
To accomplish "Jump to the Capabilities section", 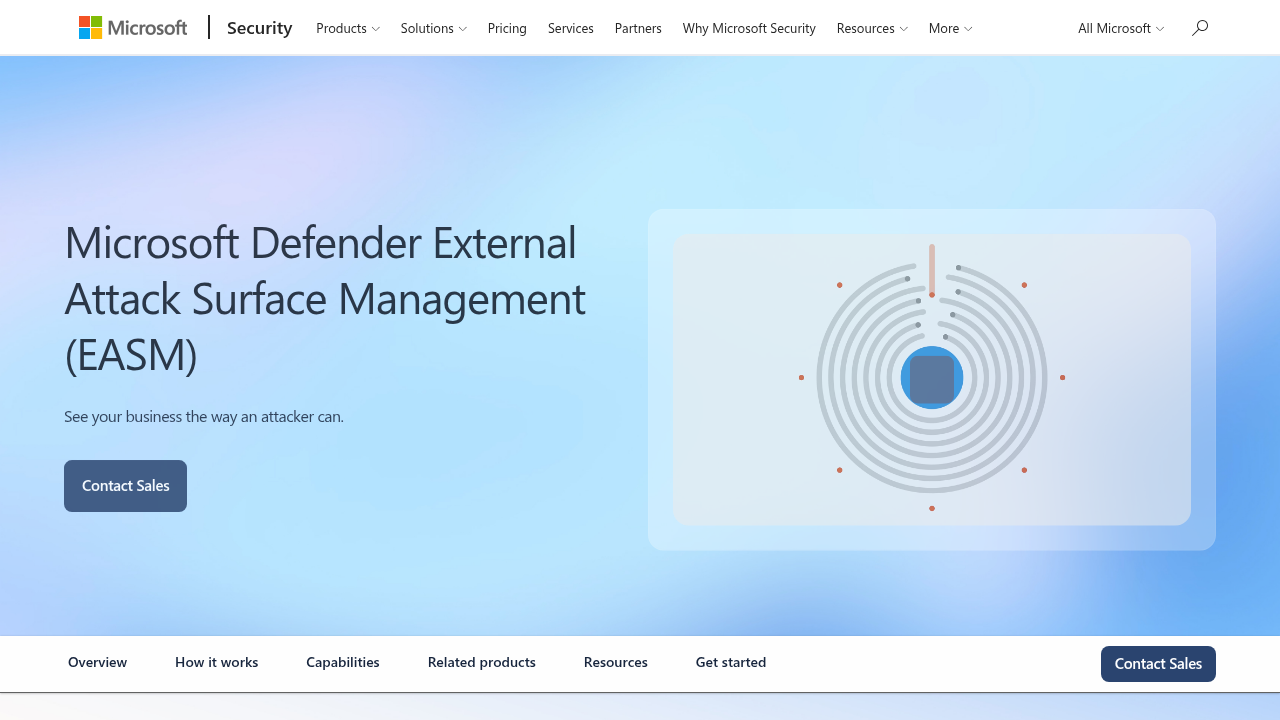I will [x=343, y=662].
